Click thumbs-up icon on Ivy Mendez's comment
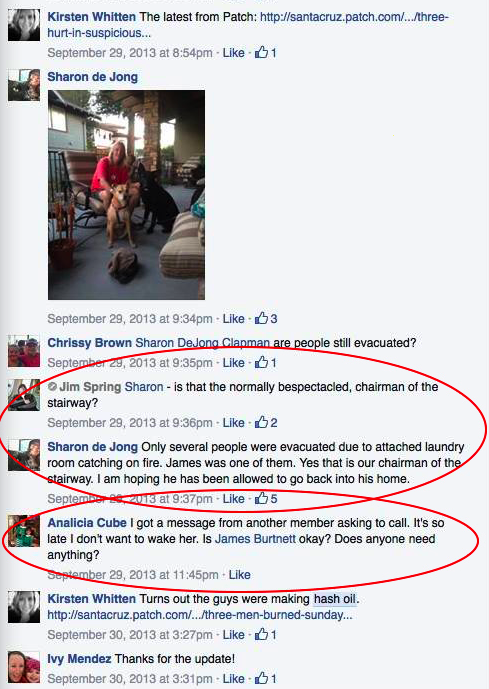The height and width of the screenshot is (689, 489). [x=261, y=678]
